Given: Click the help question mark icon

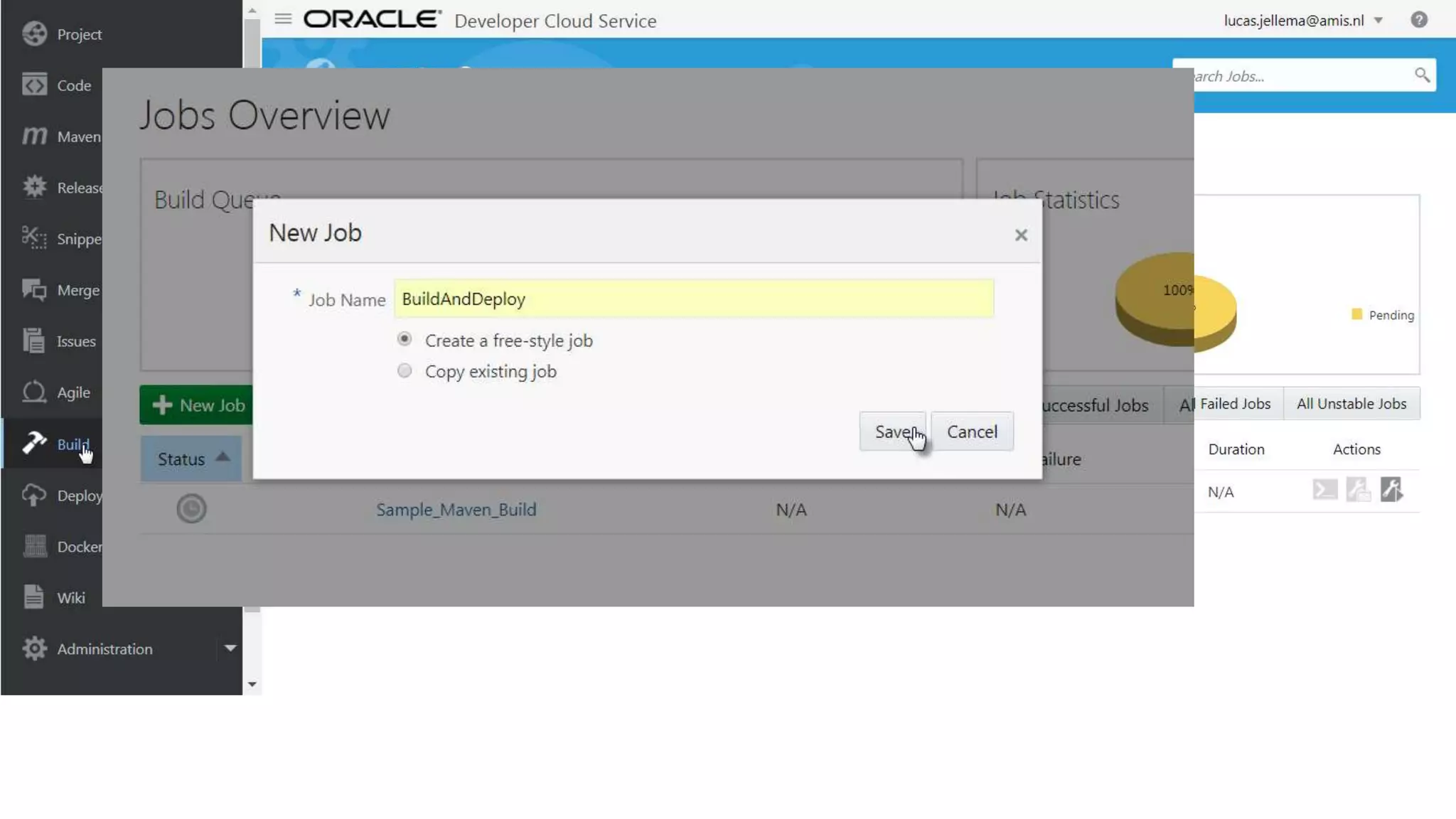Looking at the screenshot, I should (1418, 20).
